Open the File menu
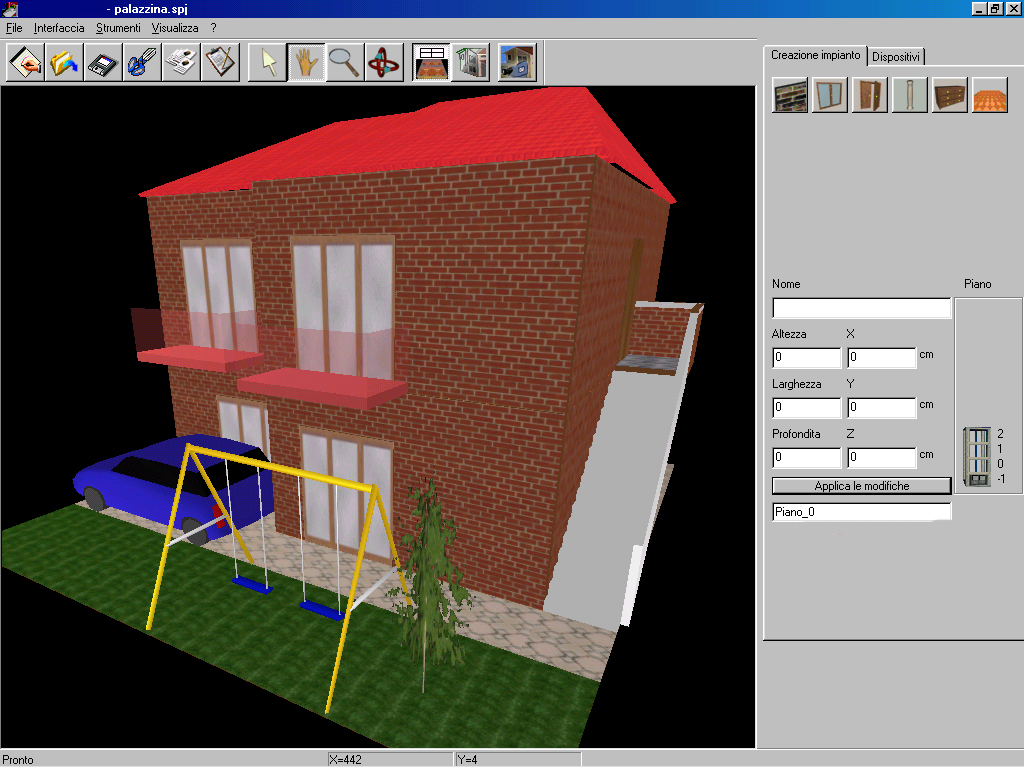Screen dimensions: 1024x768 pos(14,29)
